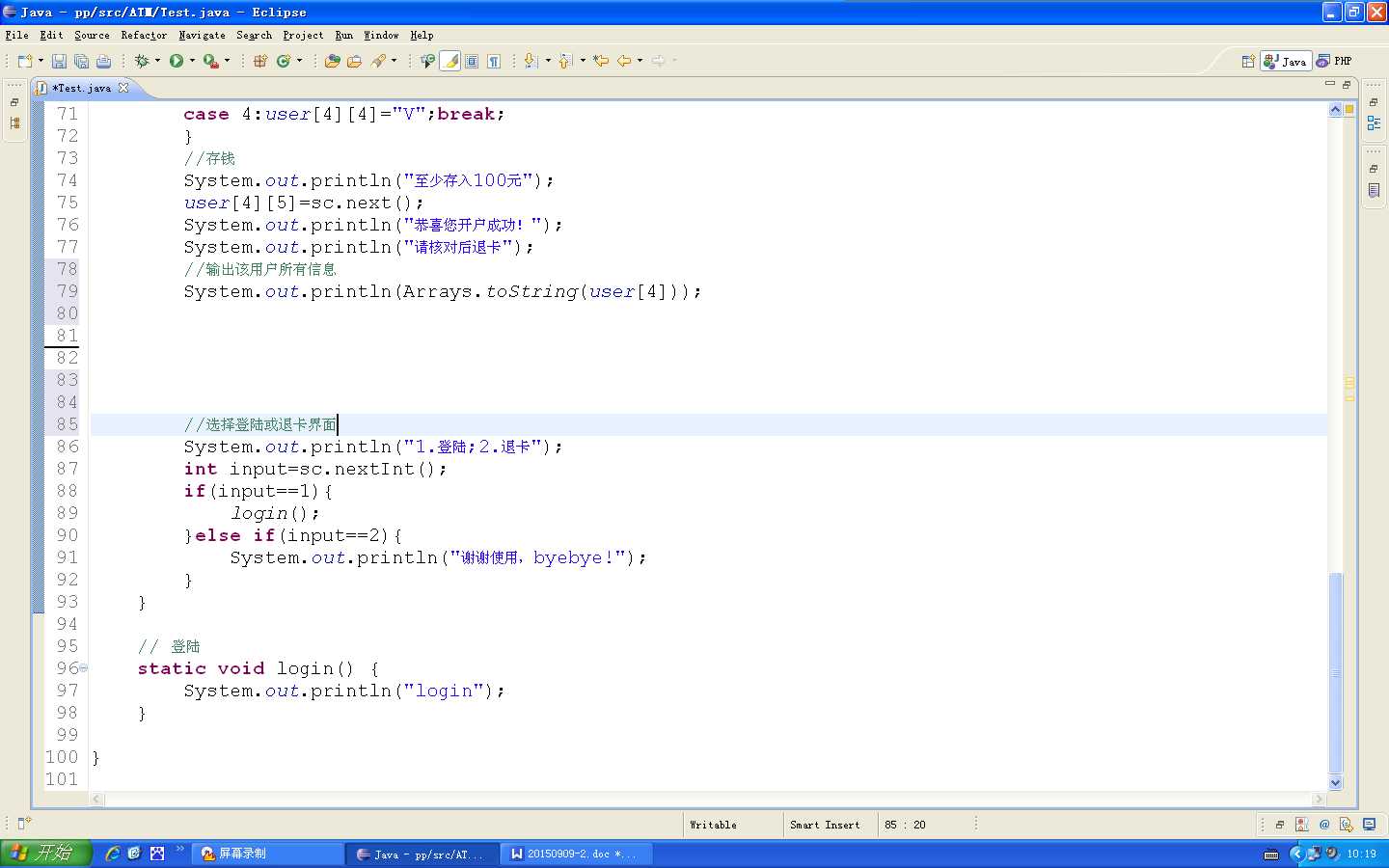Open the Task List icon on right trim

point(1374,190)
